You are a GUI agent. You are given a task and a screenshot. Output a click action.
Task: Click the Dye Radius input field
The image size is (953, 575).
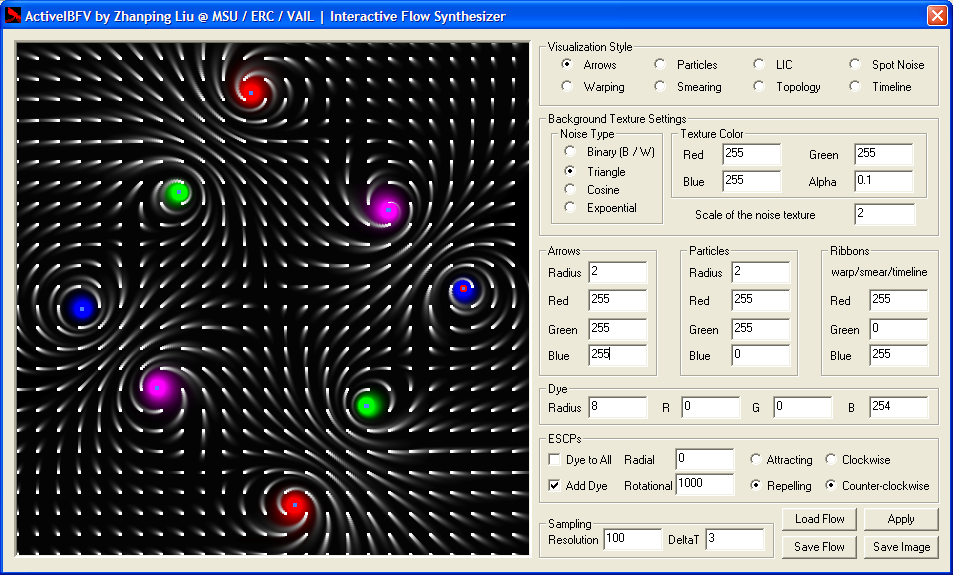[x=617, y=407]
